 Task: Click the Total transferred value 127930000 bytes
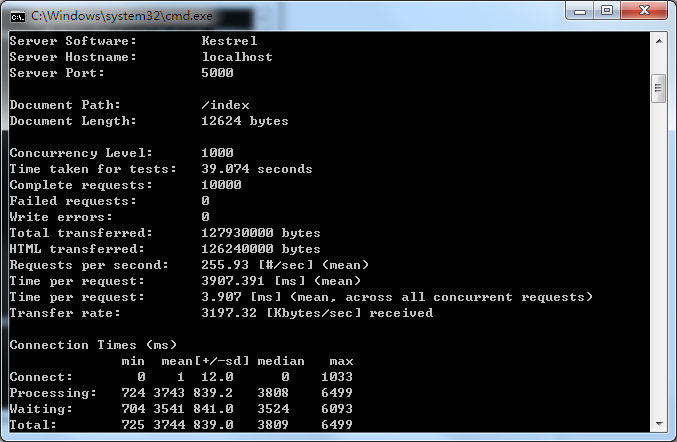tap(261, 233)
